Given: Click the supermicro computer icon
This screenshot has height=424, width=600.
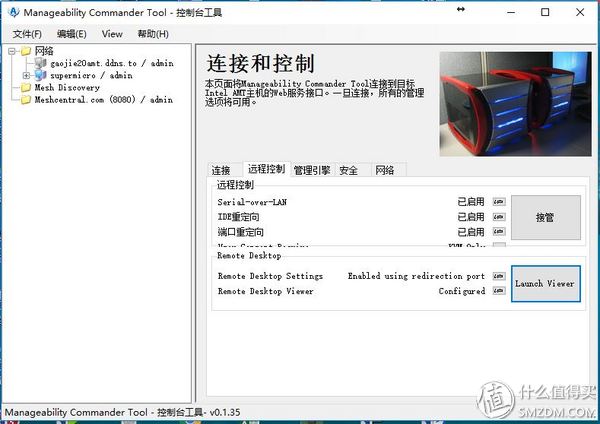Looking at the screenshot, I should [40, 75].
